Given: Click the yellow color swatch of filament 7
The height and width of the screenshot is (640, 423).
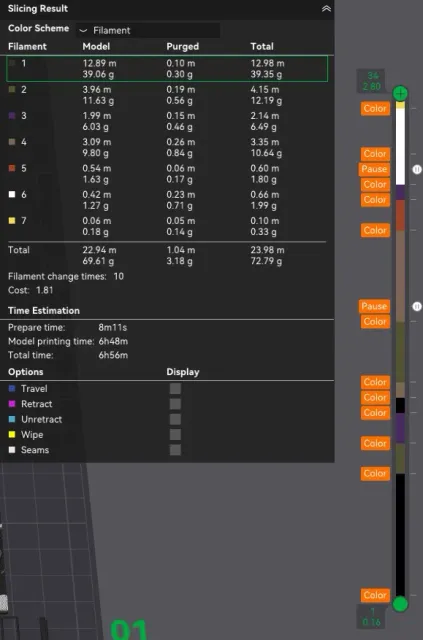Looking at the screenshot, I should point(12,220).
